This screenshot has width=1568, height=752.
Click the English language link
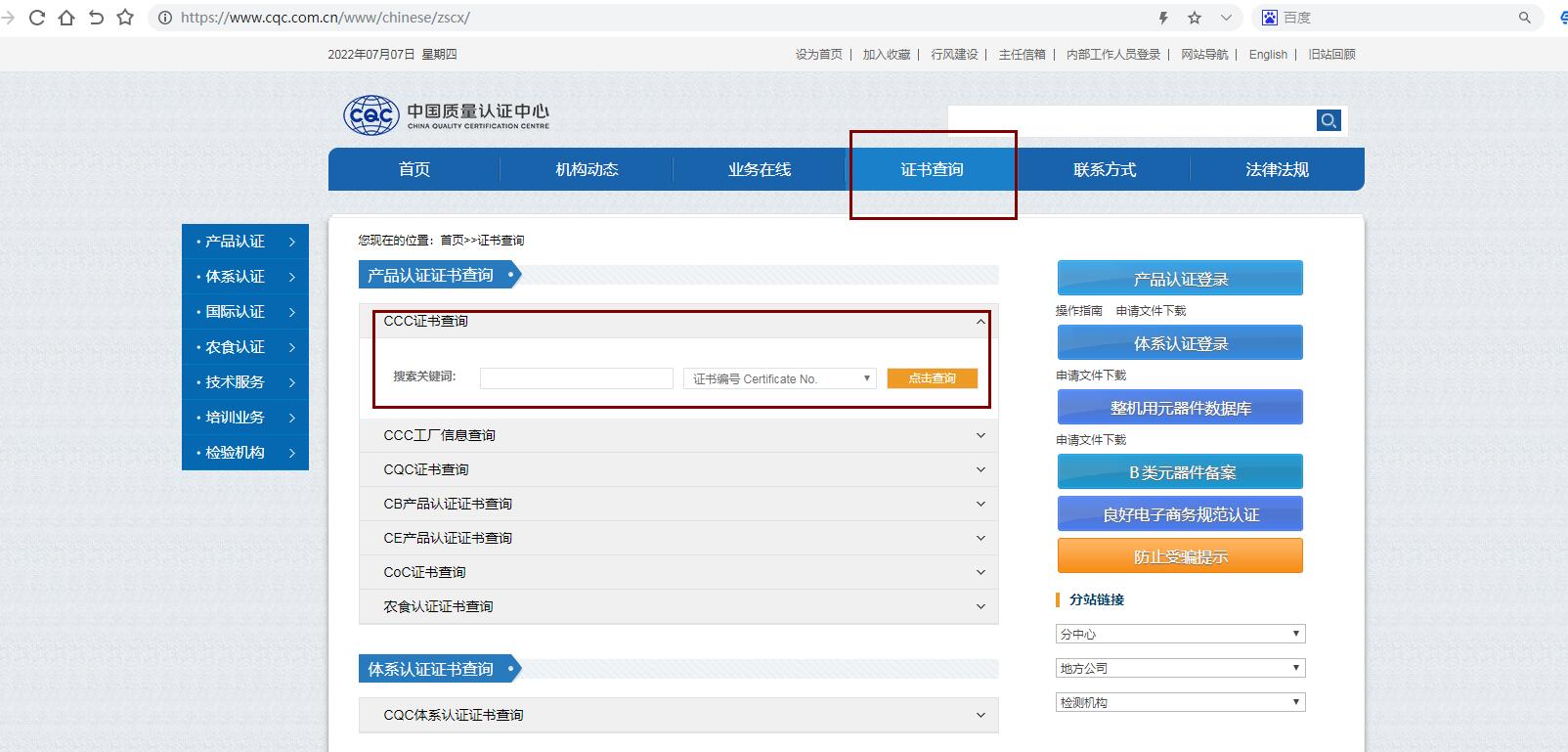tap(1268, 55)
